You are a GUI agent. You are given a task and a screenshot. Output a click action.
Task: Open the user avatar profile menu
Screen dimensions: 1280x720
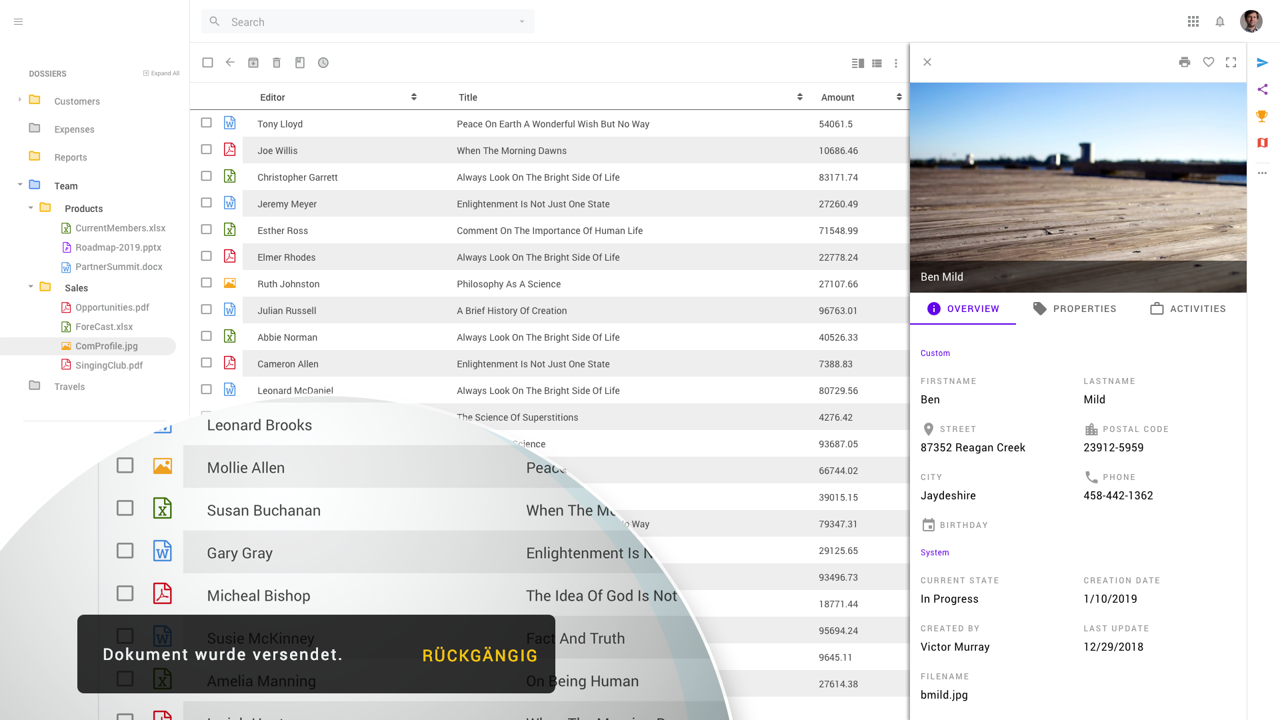1251,21
